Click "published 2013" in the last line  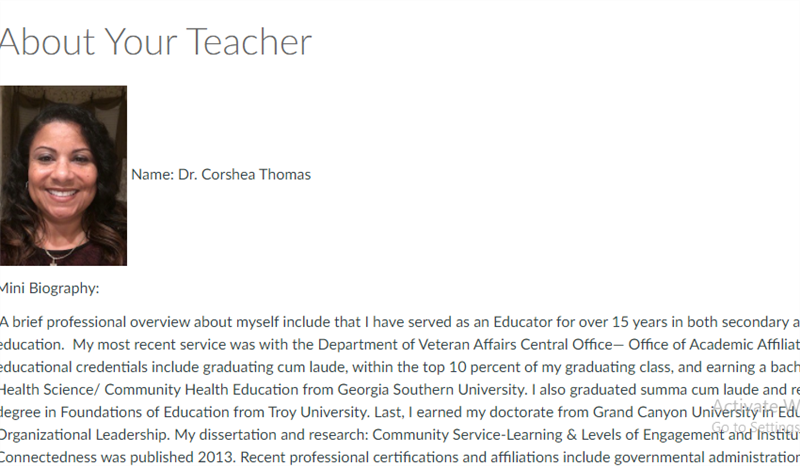tap(183, 457)
